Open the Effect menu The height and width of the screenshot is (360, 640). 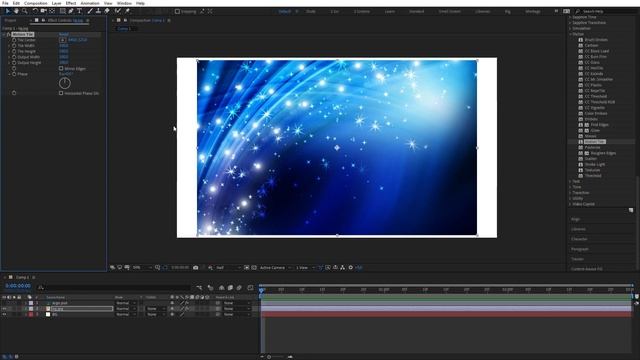click(71, 3)
